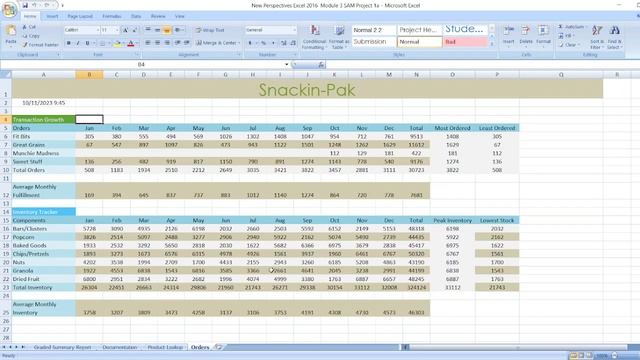Image resolution: width=640 pixels, height=360 pixels.
Task: Apply yellow fill color to cell
Action: point(117,43)
